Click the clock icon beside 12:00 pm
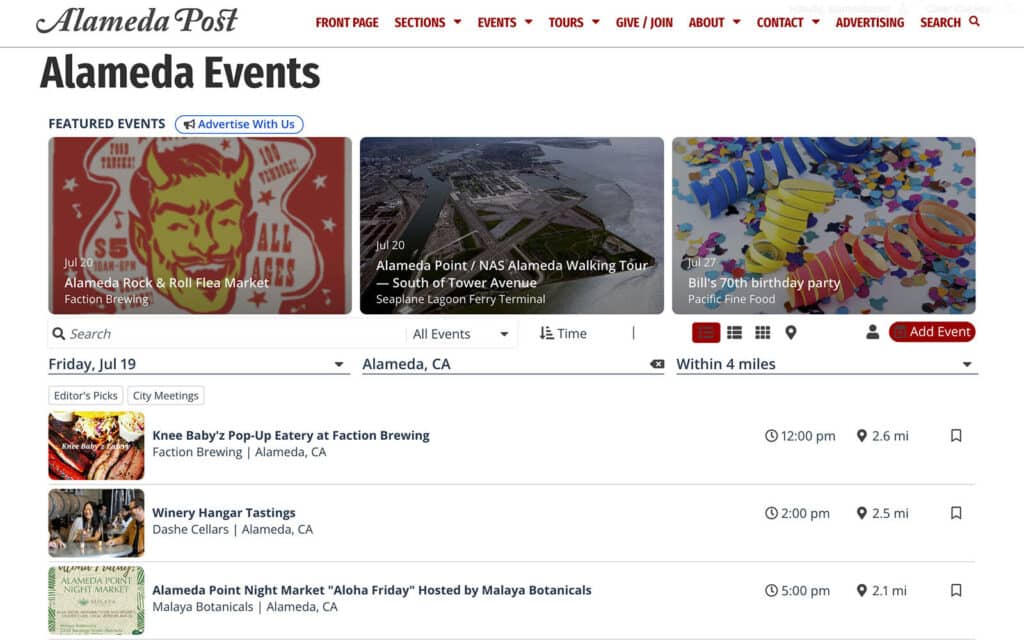1024x640 pixels. pyautogui.click(x=771, y=436)
